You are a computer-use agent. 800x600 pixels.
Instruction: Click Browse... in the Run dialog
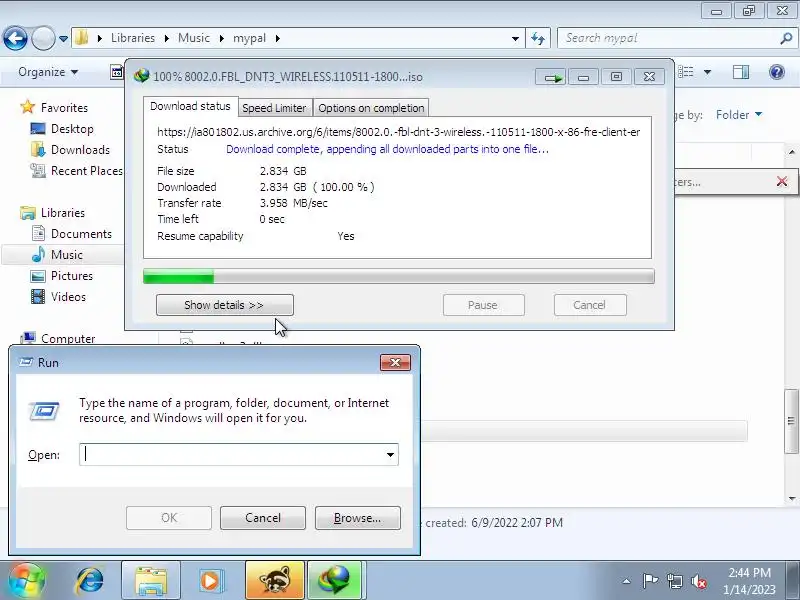click(x=358, y=518)
